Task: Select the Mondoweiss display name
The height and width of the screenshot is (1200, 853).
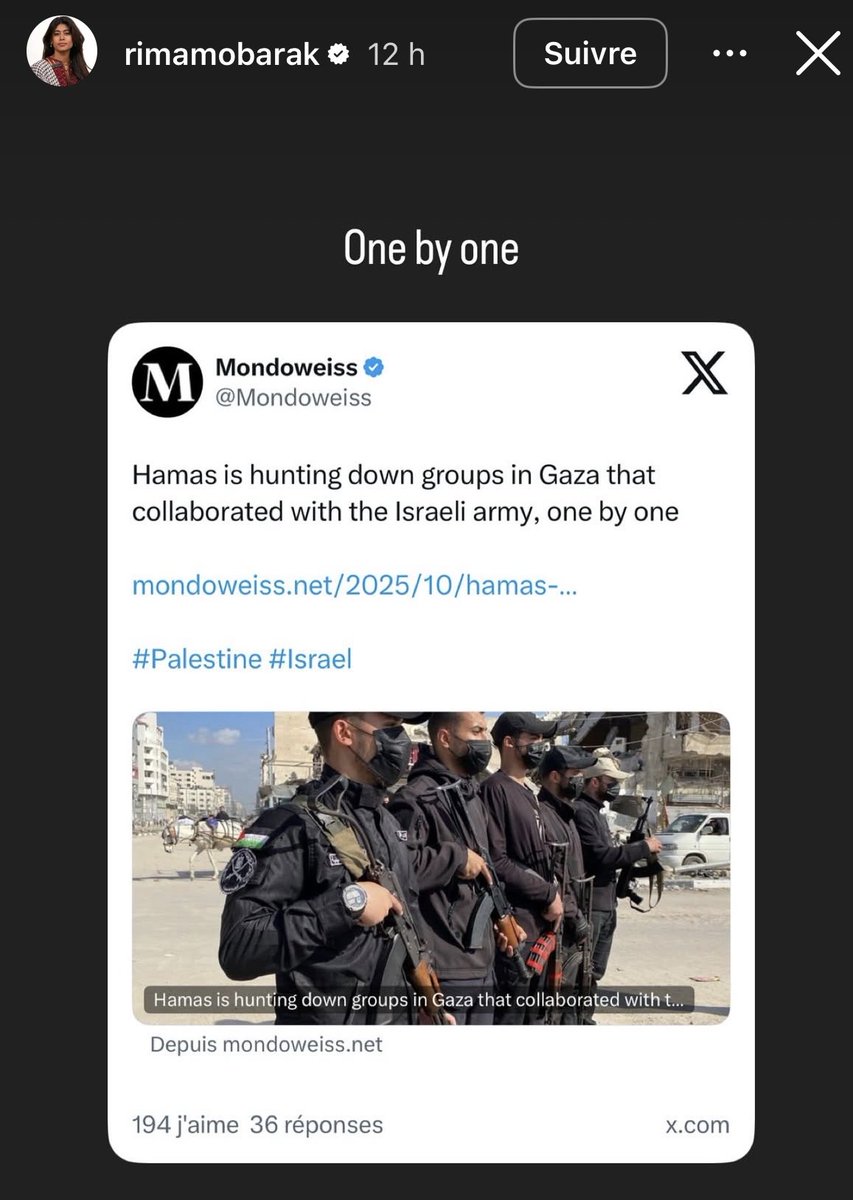Action: click(286, 368)
